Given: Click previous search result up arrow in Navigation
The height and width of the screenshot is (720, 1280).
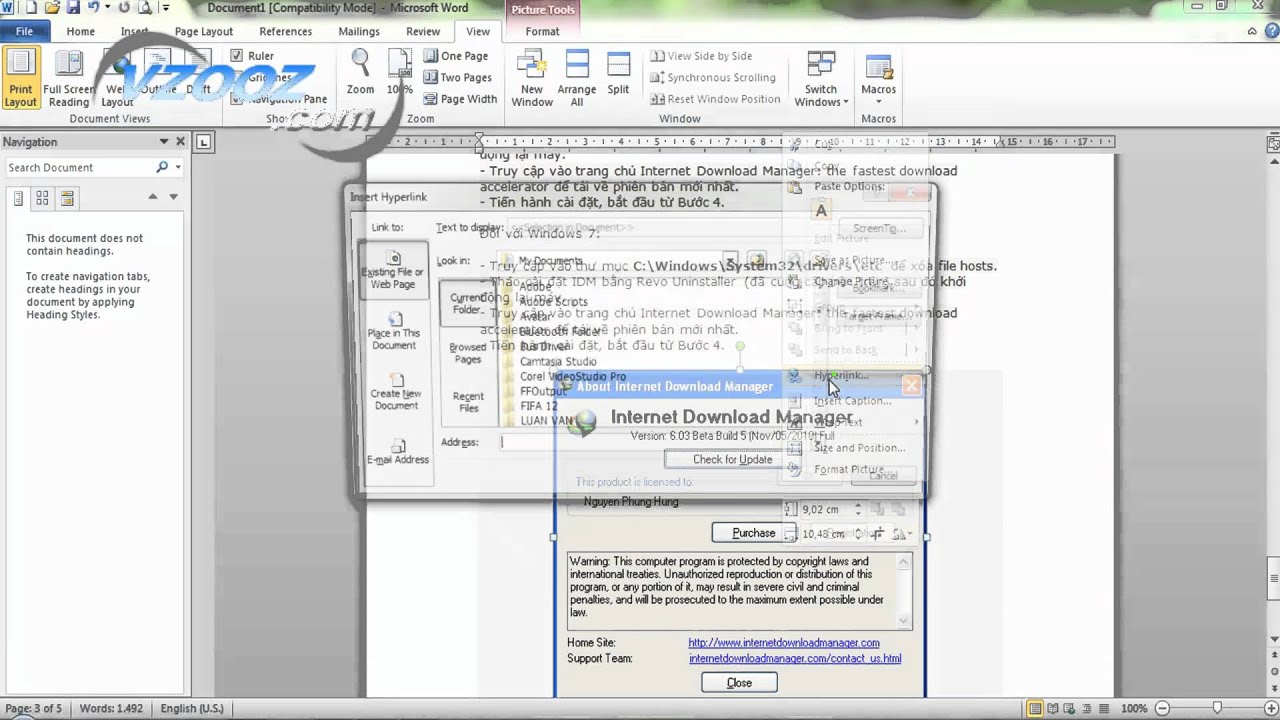Looking at the screenshot, I should (x=153, y=199).
